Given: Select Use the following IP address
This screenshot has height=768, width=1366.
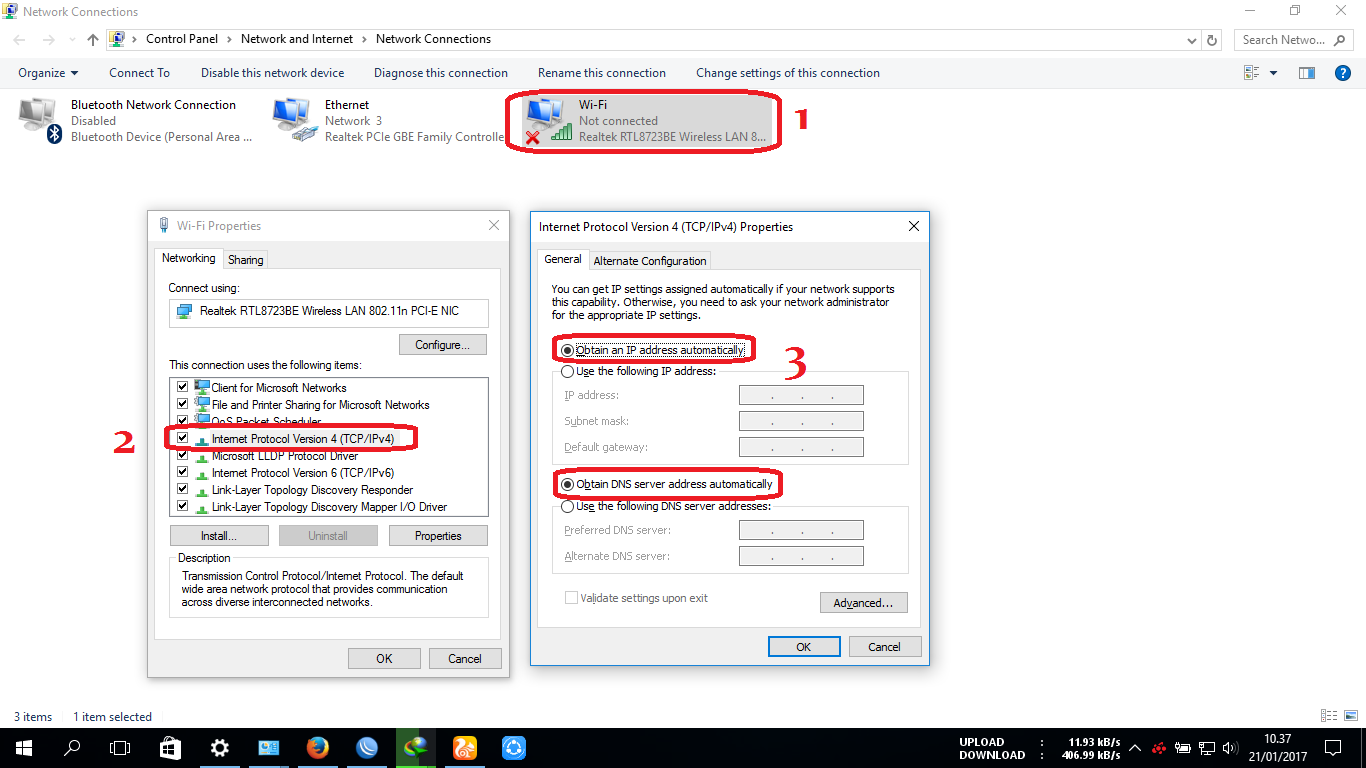Looking at the screenshot, I should pyautogui.click(x=638, y=371).
